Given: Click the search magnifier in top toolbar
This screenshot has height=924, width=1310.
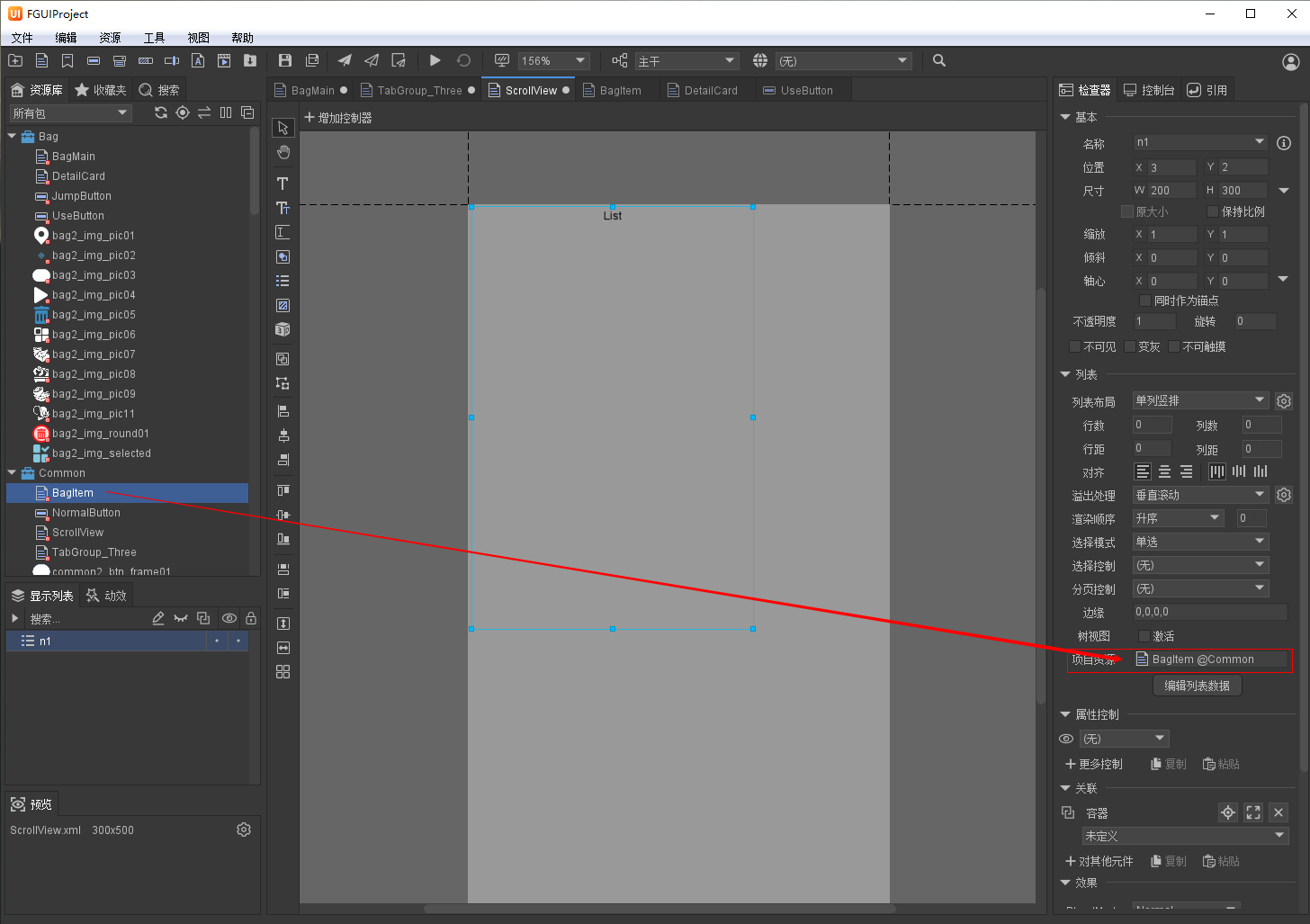Looking at the screenshot, I should (939, 60).
